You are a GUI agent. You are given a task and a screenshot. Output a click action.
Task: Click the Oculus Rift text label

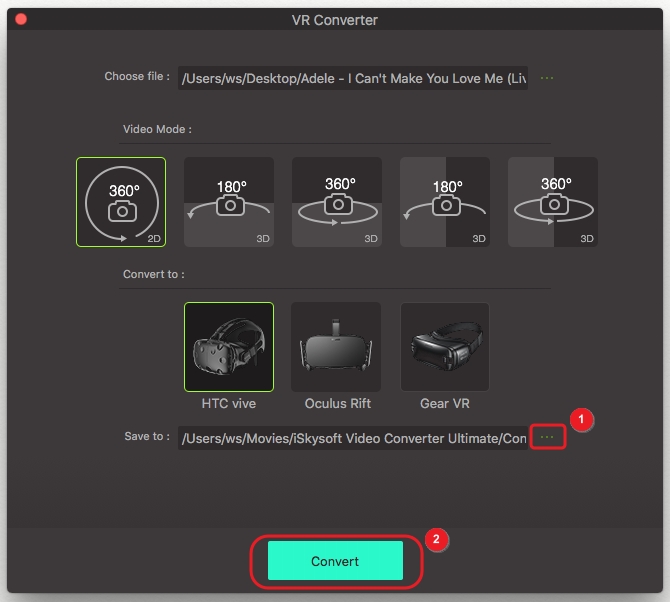(x=337, y=404)
